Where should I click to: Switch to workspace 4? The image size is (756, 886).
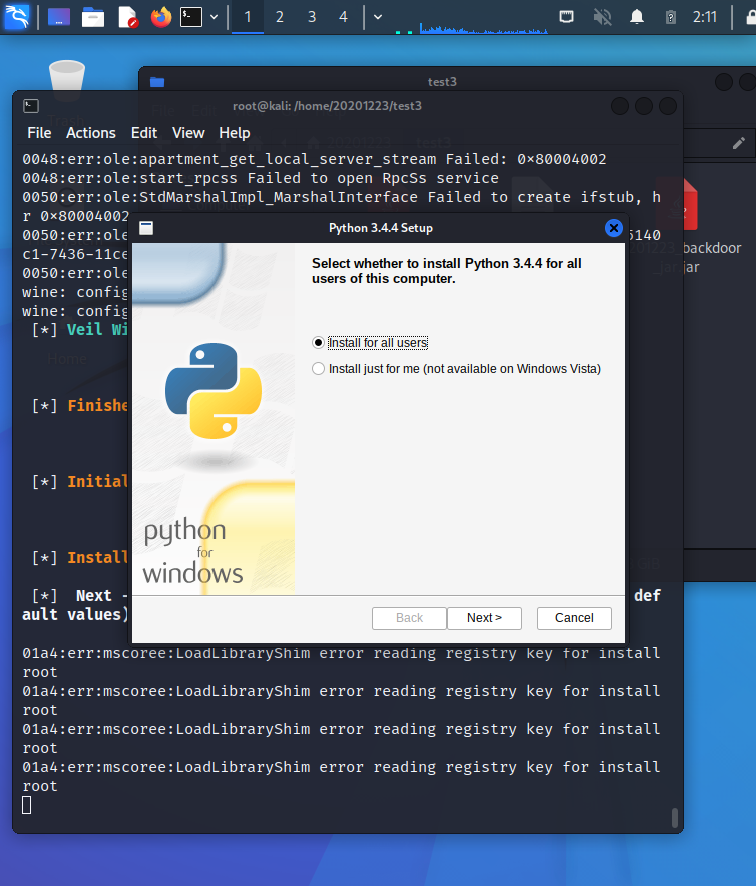click(343, 17)
